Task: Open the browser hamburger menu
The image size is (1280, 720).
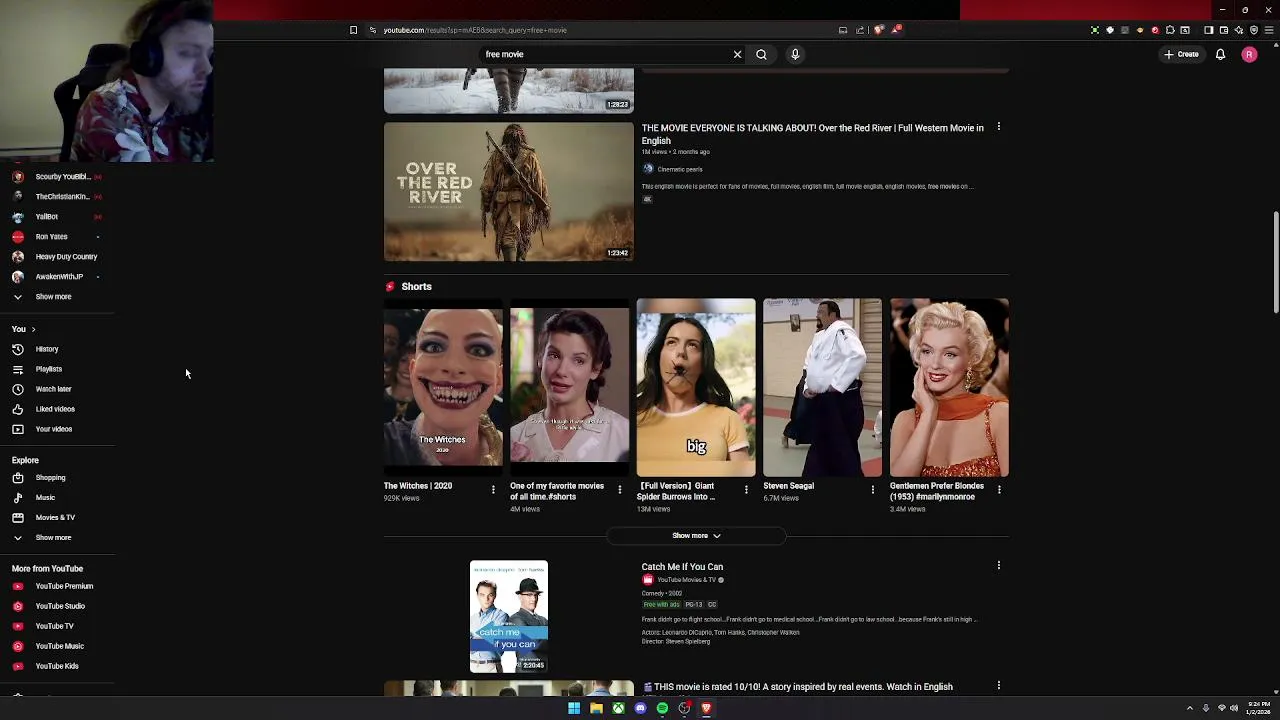Action: coord(1270,30)
